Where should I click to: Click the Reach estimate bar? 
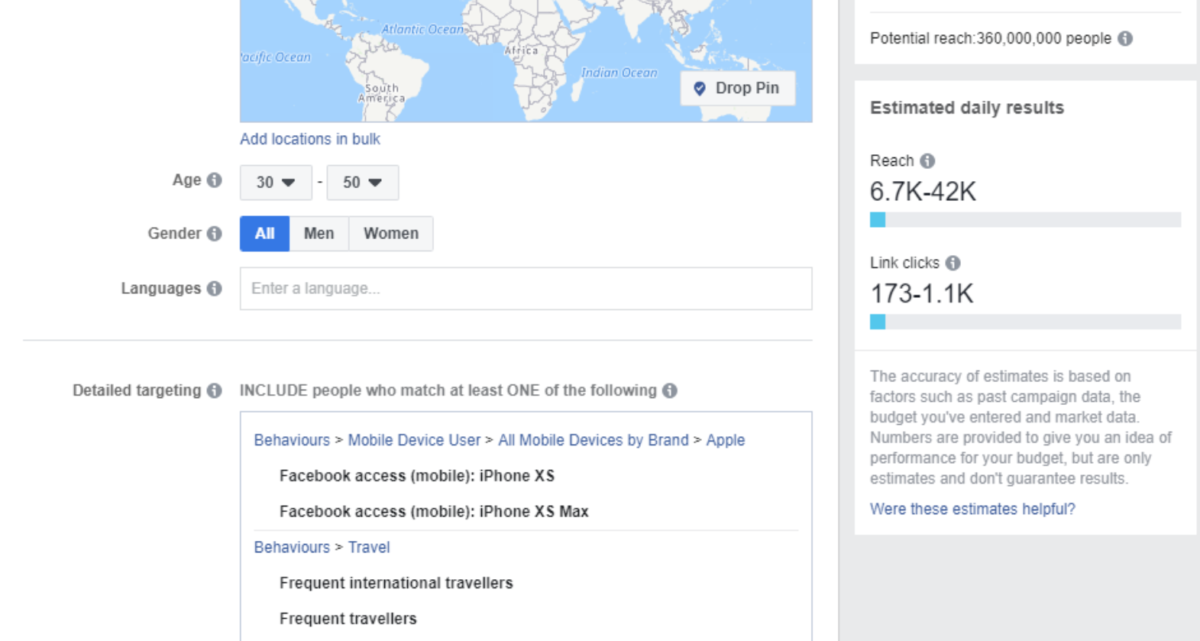(1025, 220)
